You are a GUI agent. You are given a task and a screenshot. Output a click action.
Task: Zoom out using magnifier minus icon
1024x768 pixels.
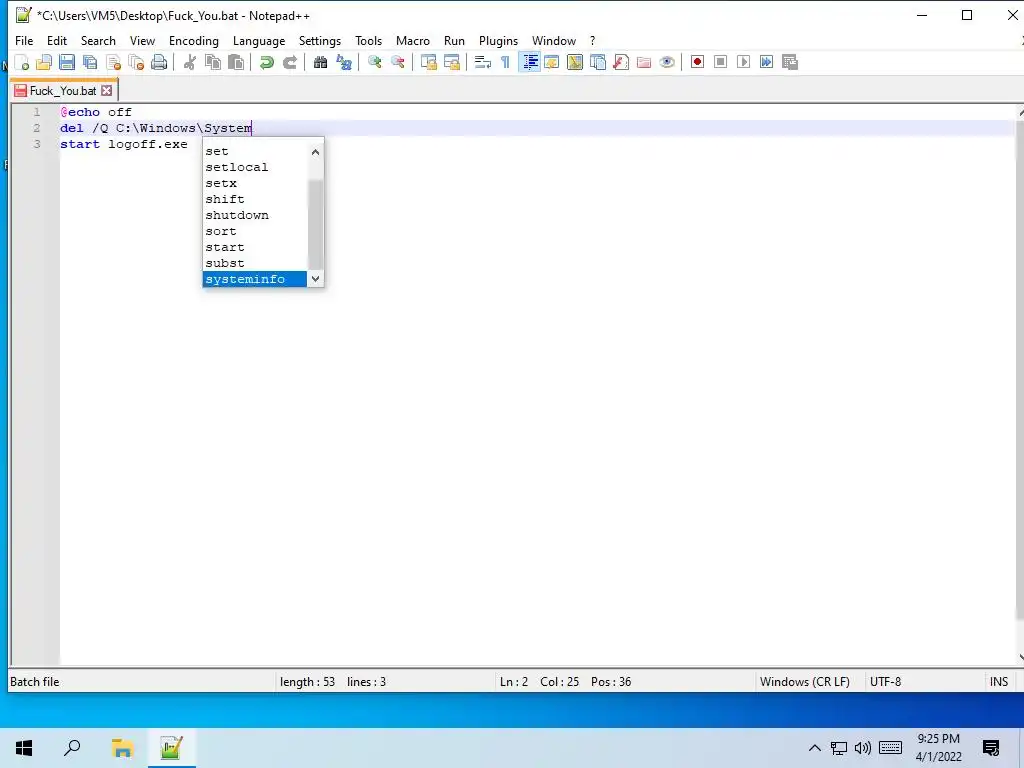click(397, 62)
